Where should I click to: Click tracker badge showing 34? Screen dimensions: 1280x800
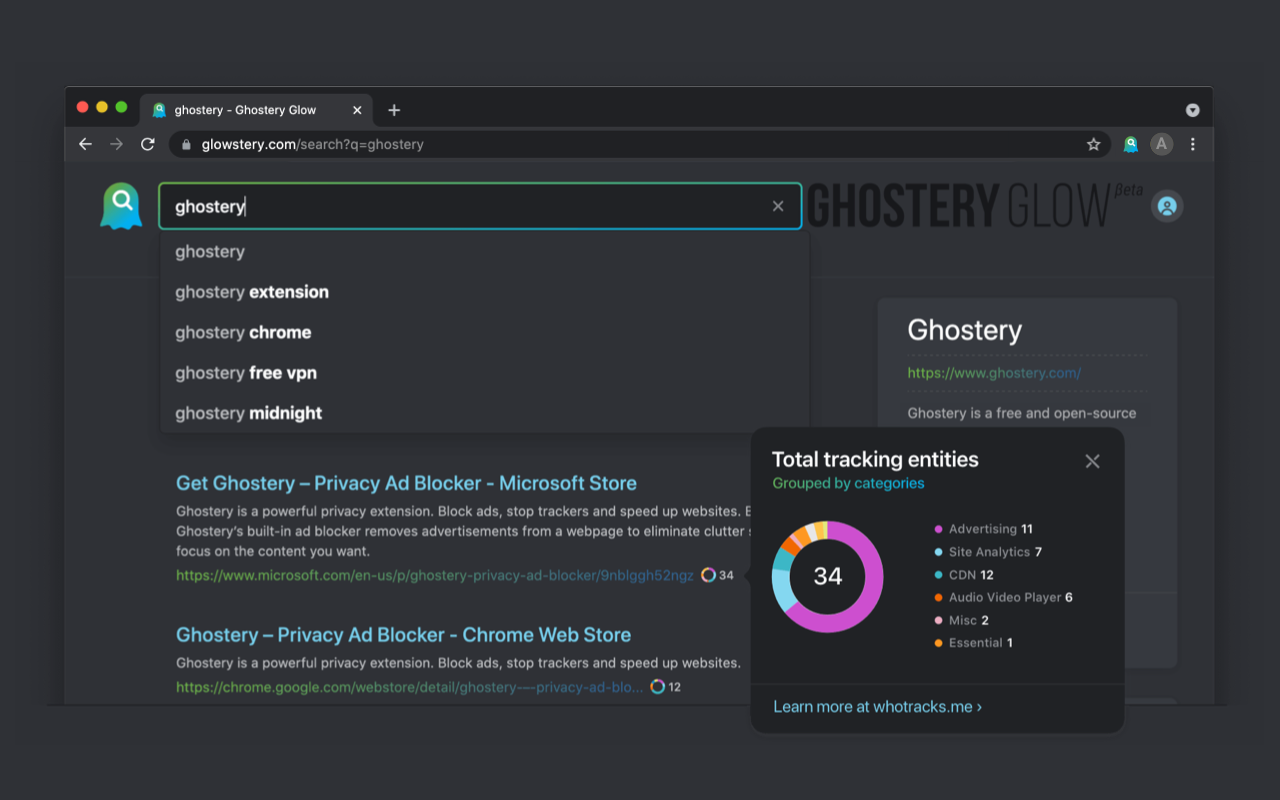click(717, 575)
